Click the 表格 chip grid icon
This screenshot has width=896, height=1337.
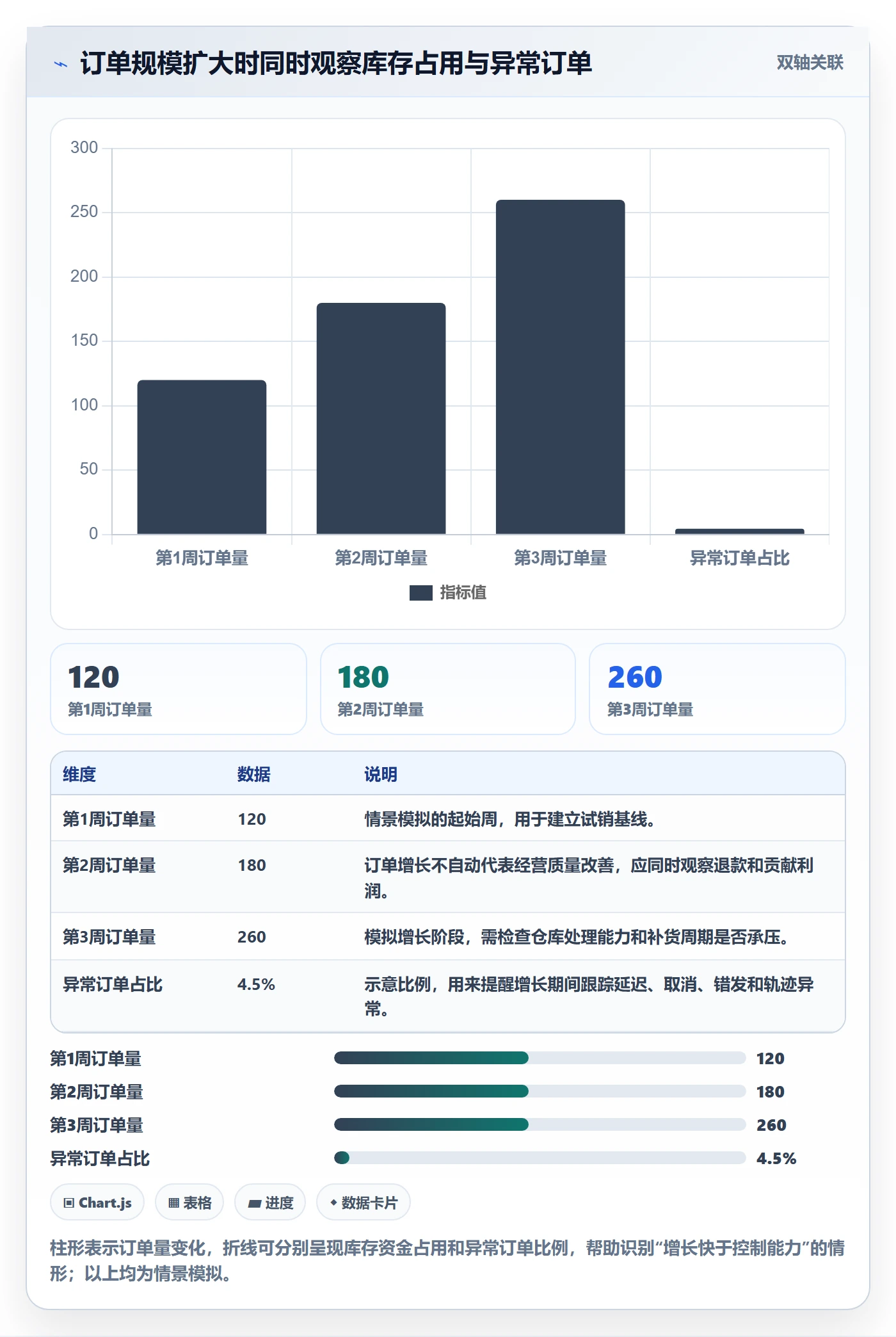point(173,1203)
